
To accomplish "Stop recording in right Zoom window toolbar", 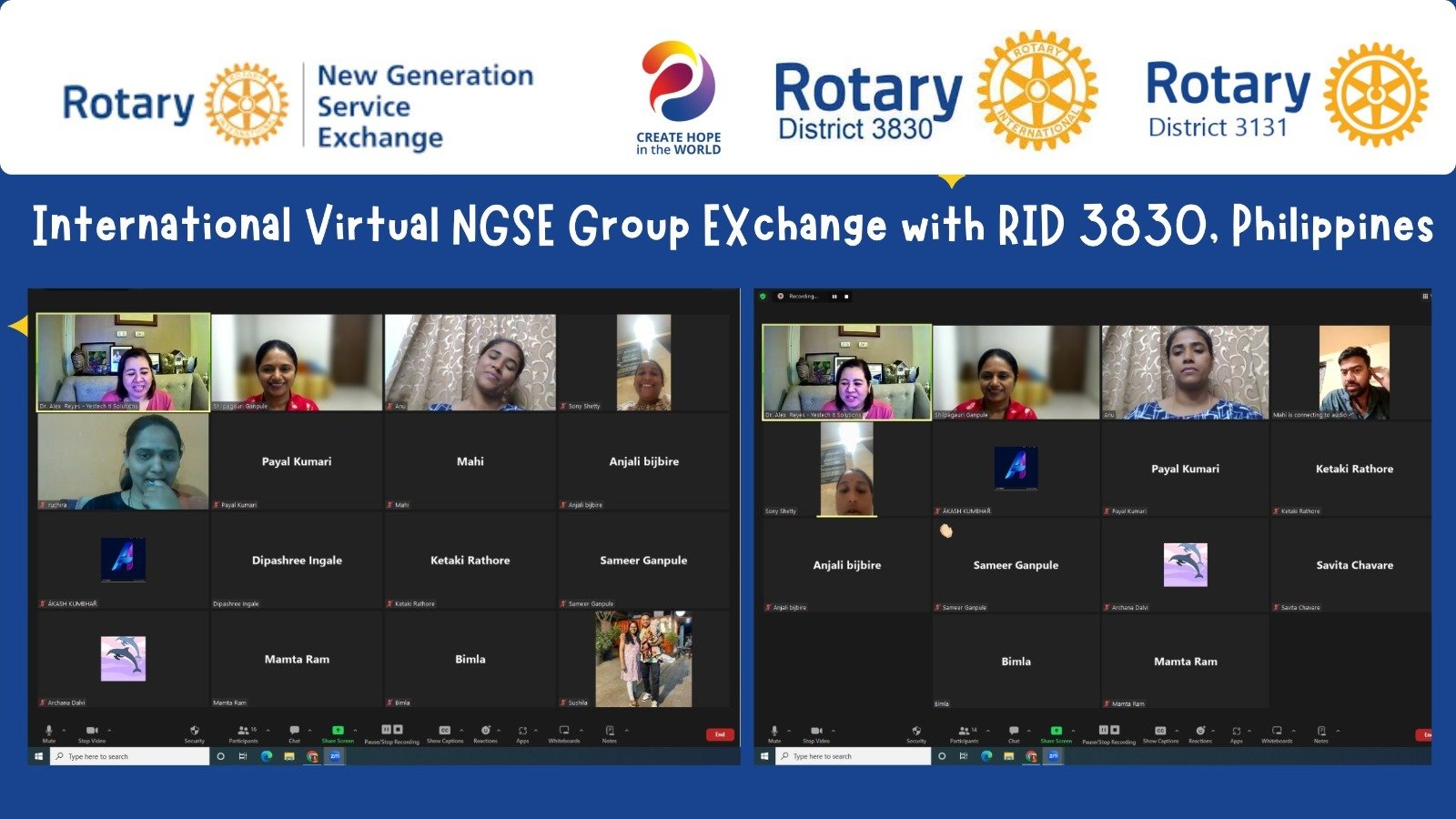I will [x=1115, y=730].
